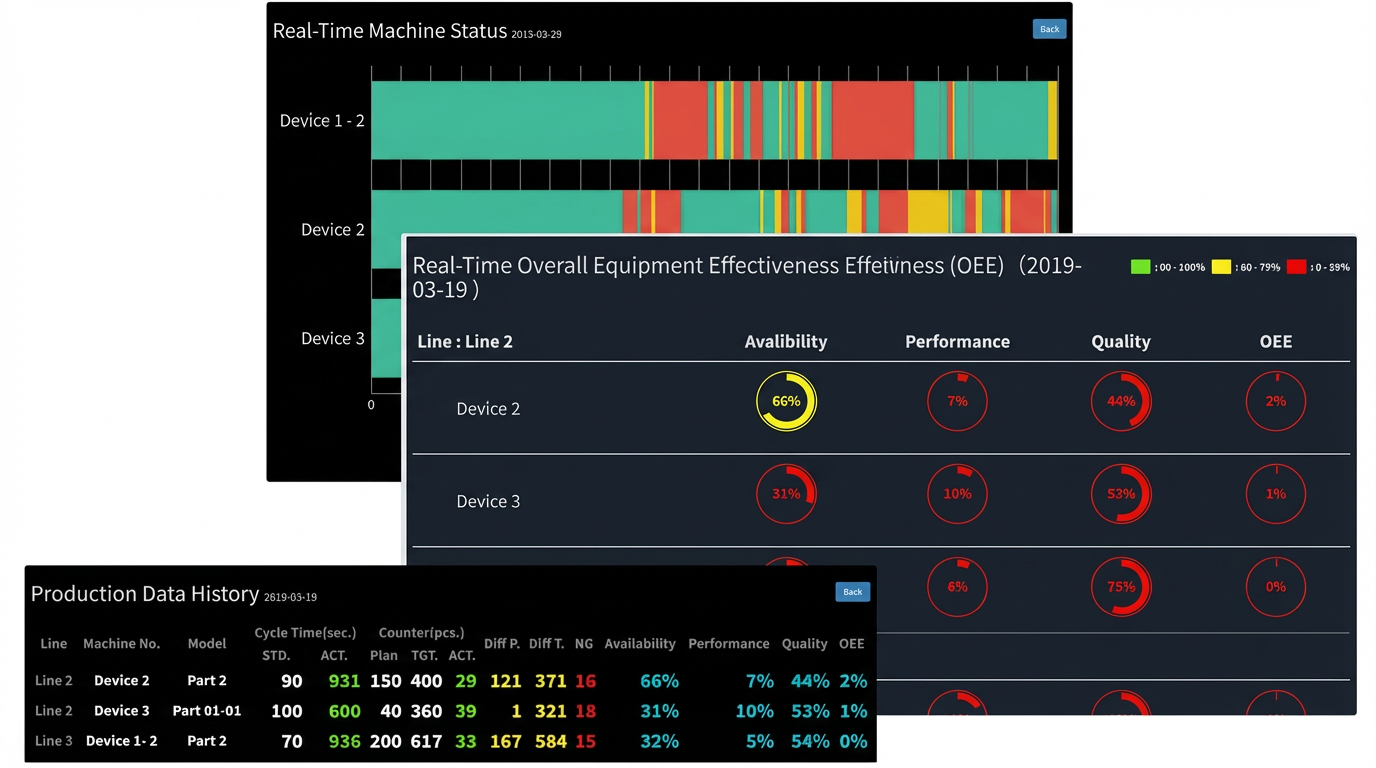Select the Part 01-01 model cell
This screenshot has height=768, width=1376.
click(x=207, y=711)
